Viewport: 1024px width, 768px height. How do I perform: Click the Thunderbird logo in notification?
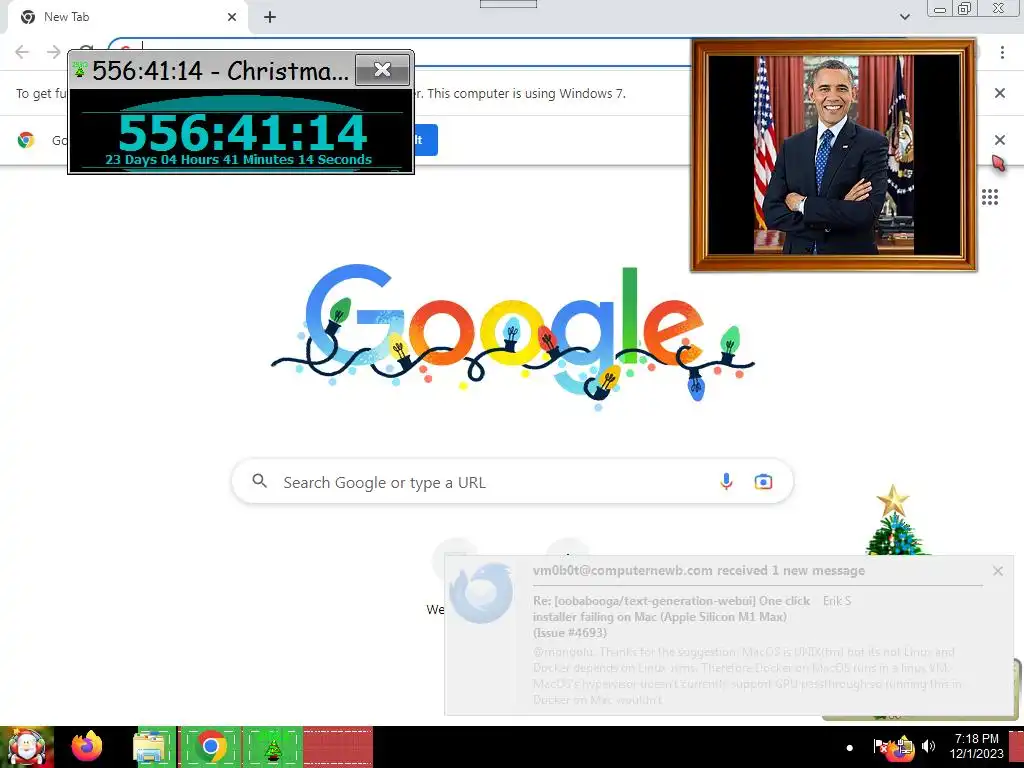(x=482, y=592)
